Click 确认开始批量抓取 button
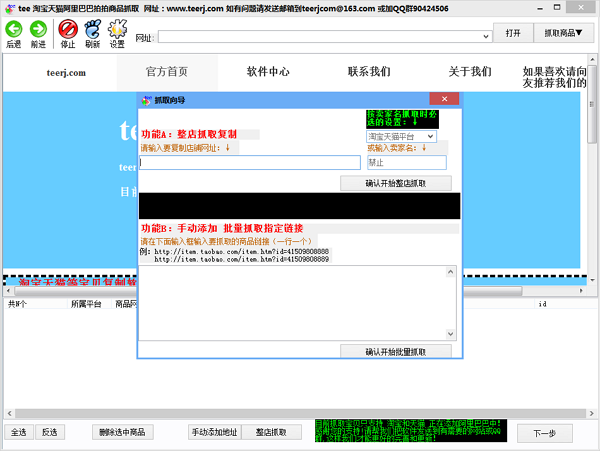 point(396,351)
